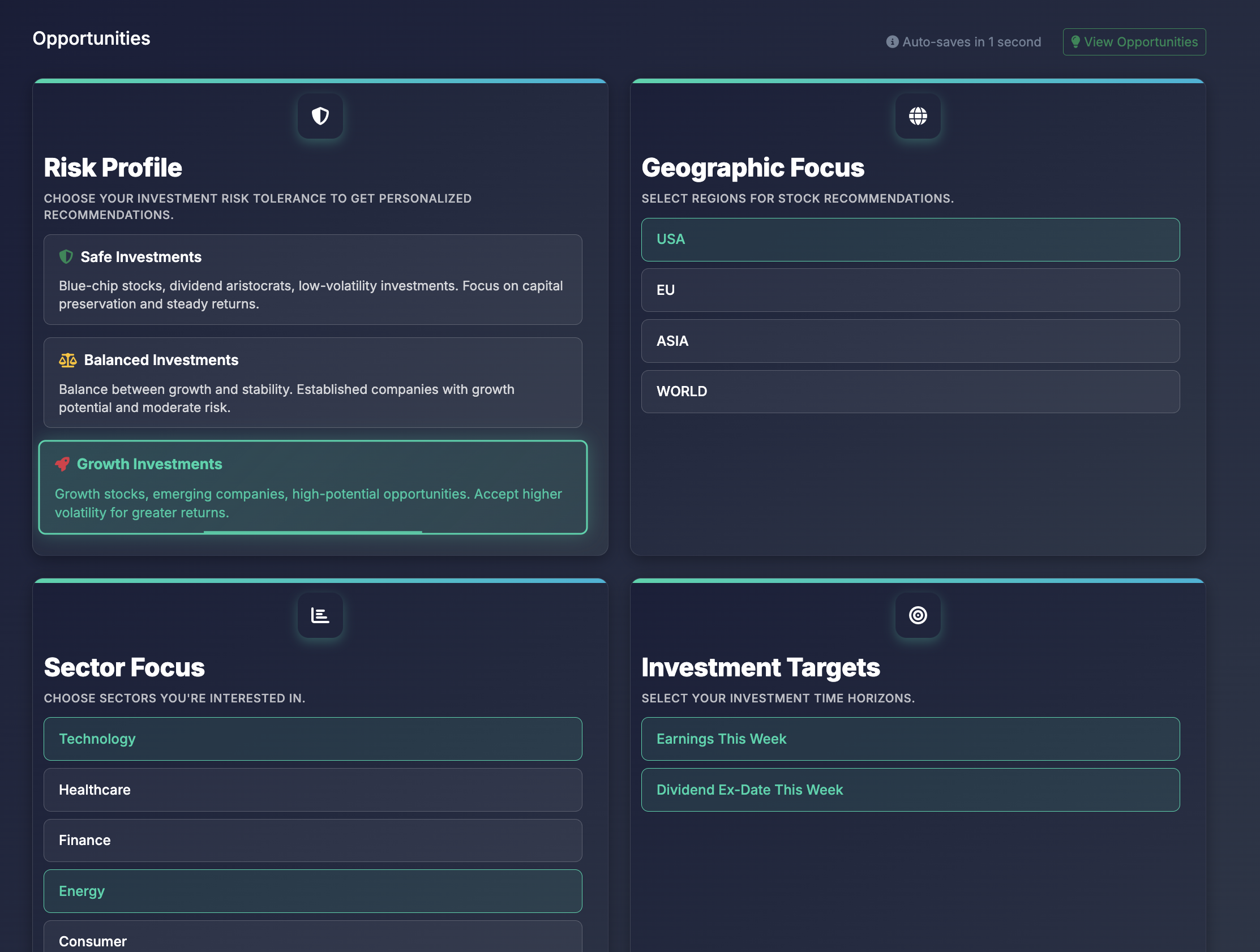Enable the ASIA geographic region
This screenshot has width=1260, height=952.
(x=910, y=341)
